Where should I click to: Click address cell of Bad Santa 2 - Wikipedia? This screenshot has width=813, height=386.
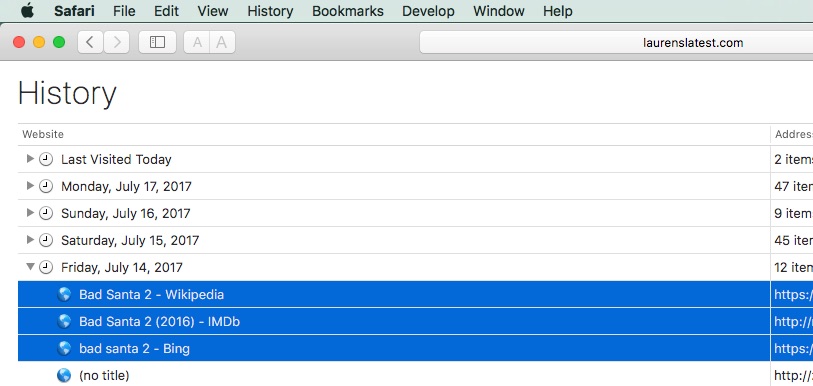(793, 295)
